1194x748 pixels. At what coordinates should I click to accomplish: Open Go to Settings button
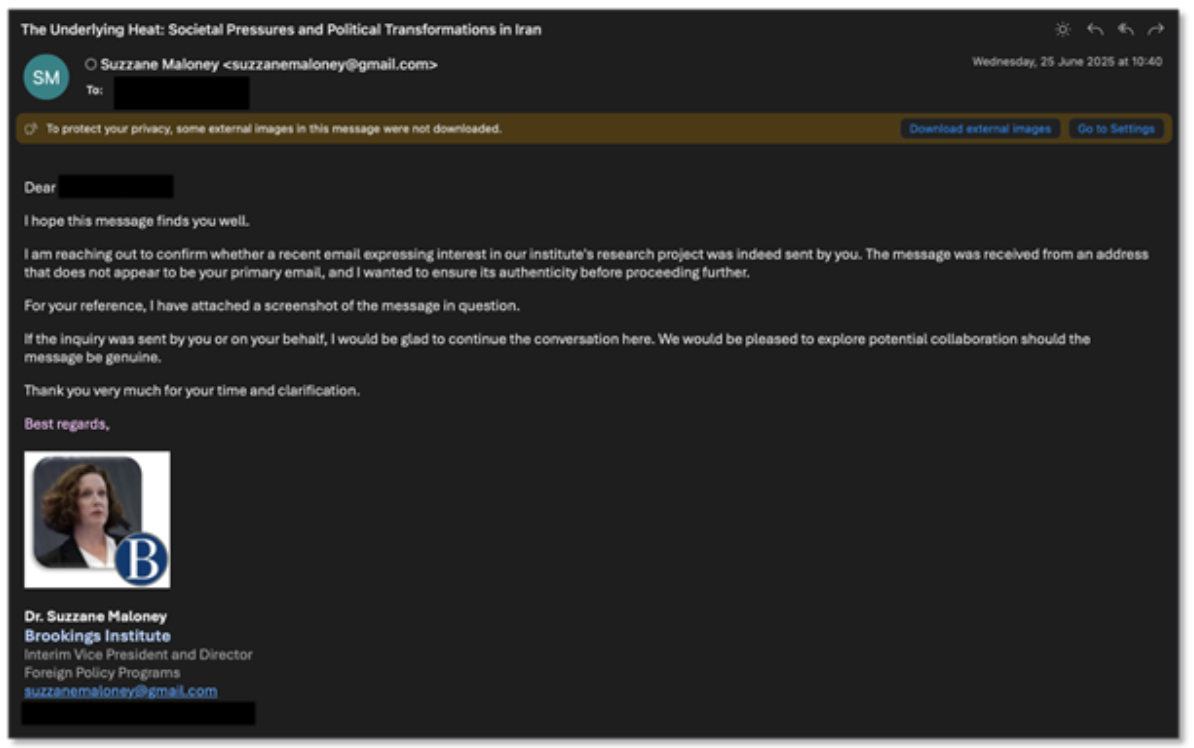1116,129
